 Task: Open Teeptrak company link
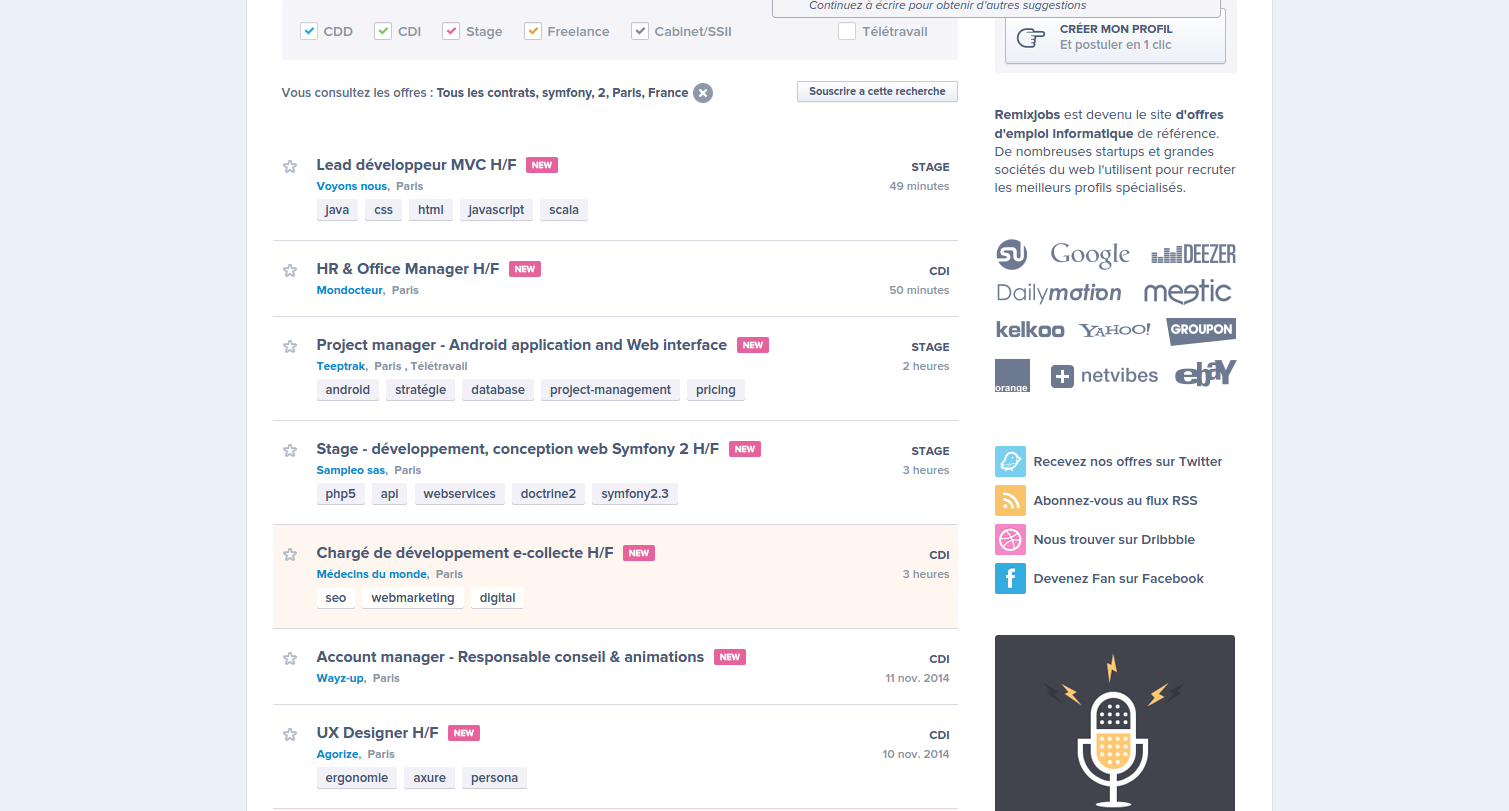point(341,366)
